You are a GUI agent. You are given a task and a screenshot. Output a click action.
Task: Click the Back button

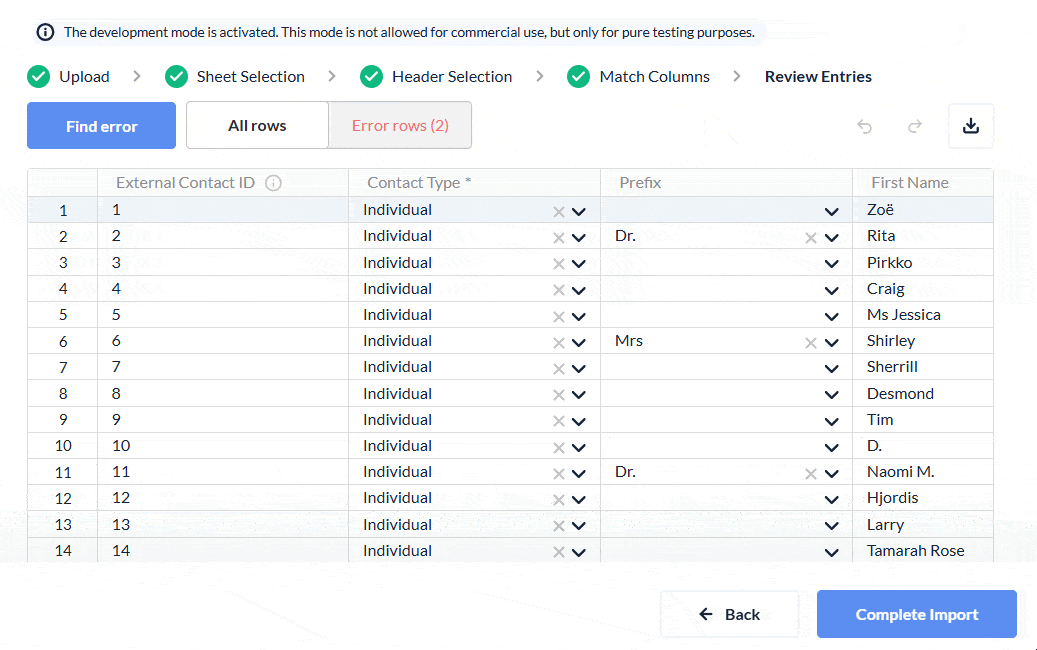point(729,614)
